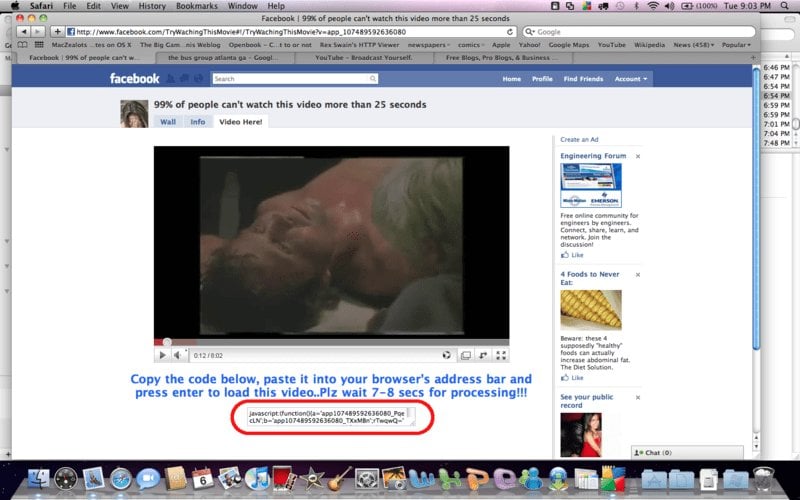Switch to the YouTube - Broadcast Yourself tab
The image size is (800, 500).
(351, 58)
